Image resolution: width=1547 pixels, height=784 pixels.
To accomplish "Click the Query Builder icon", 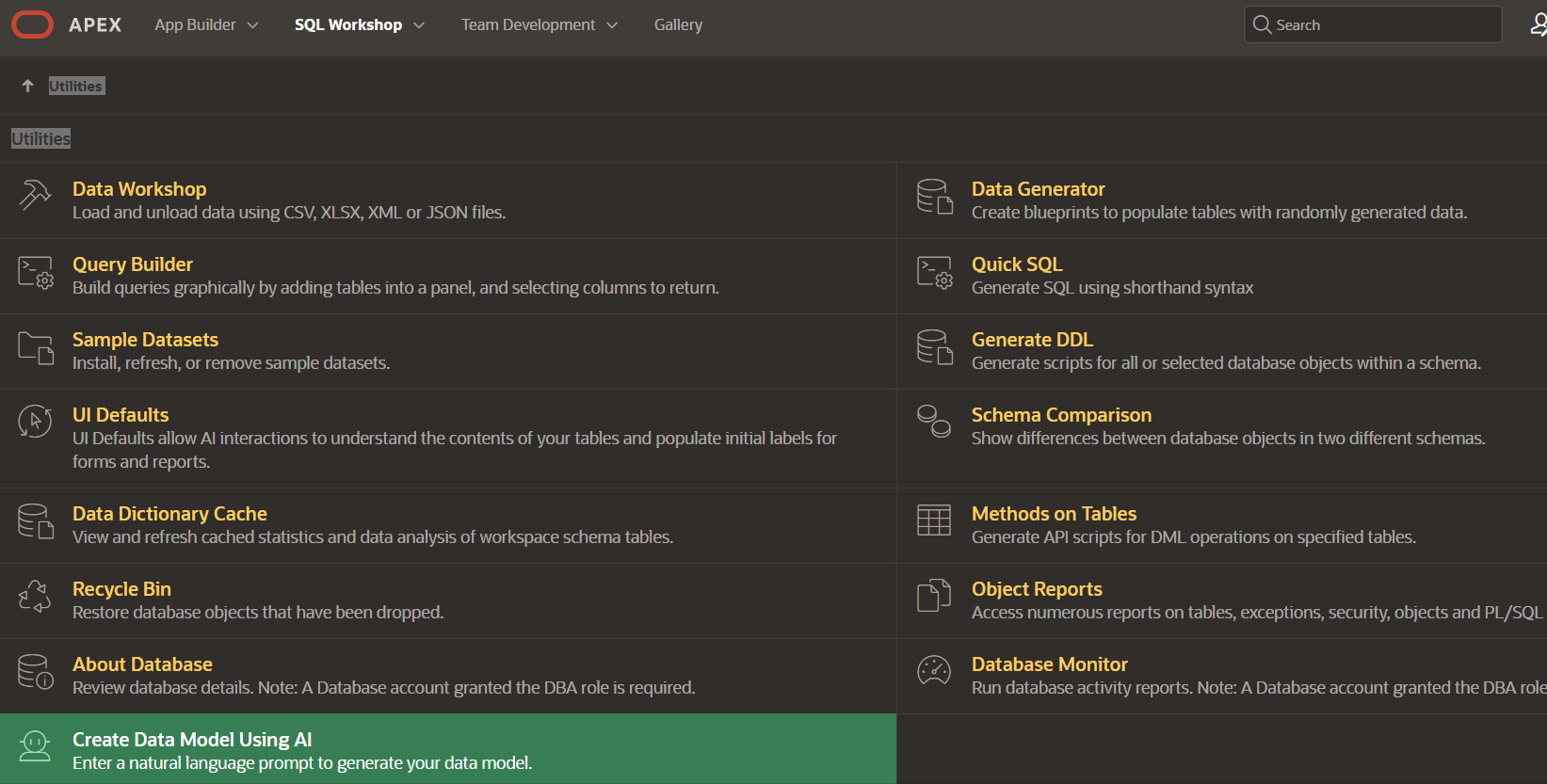I will 36,272.
